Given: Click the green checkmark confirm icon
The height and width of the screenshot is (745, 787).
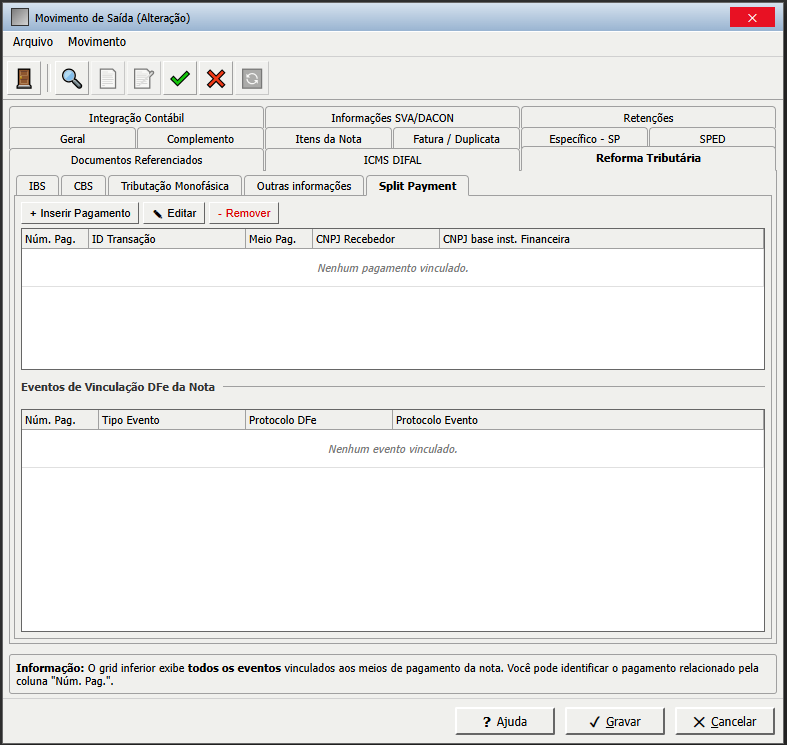Looking at the screenshot, I should (x=180, y=78).
